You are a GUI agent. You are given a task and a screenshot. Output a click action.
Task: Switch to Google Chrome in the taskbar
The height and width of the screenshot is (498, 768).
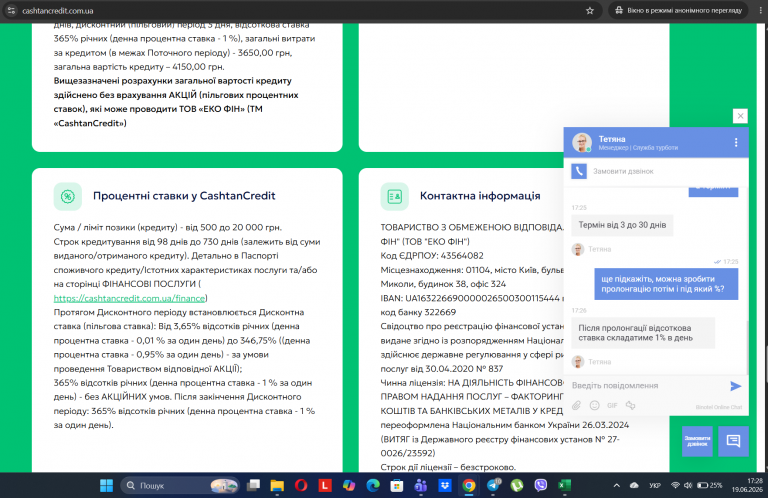[x=469, y=485]
